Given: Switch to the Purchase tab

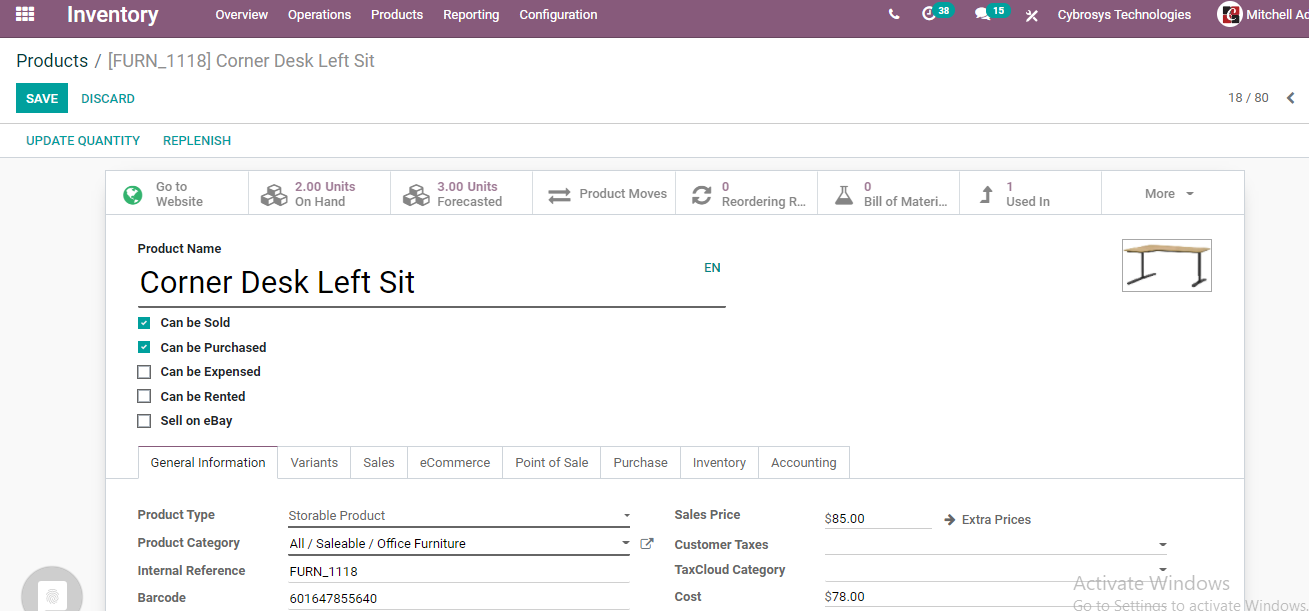Looking at the screenshot, I should pos(641,463).
